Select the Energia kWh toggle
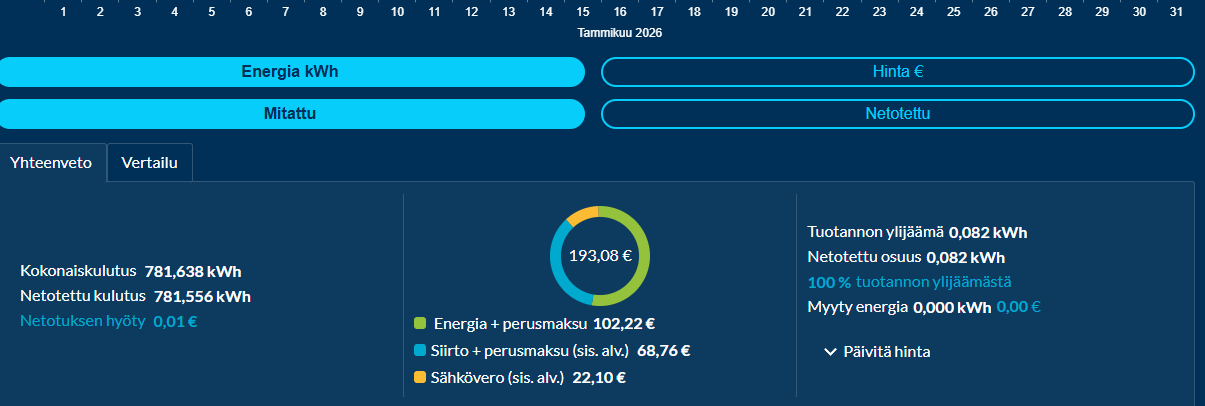1205x406 pixels. pos(291,72)
